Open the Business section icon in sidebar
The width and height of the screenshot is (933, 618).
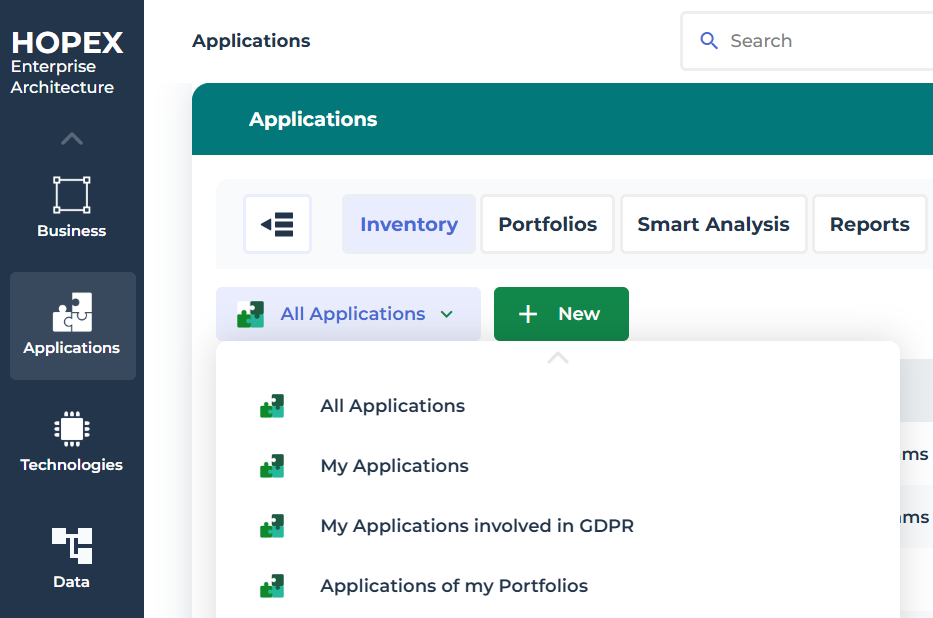(72, 196)
